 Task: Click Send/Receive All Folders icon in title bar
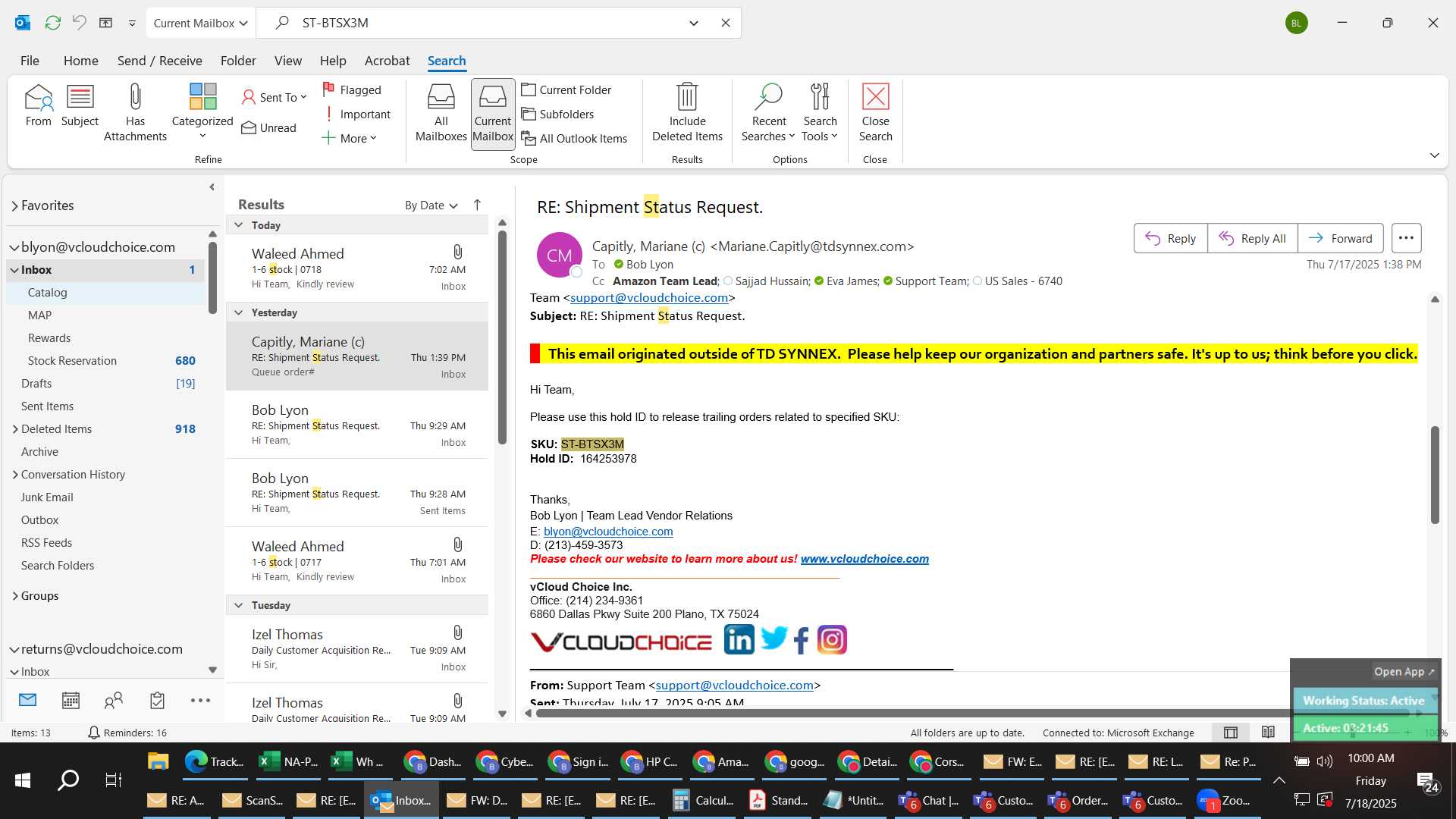point(52,23)
